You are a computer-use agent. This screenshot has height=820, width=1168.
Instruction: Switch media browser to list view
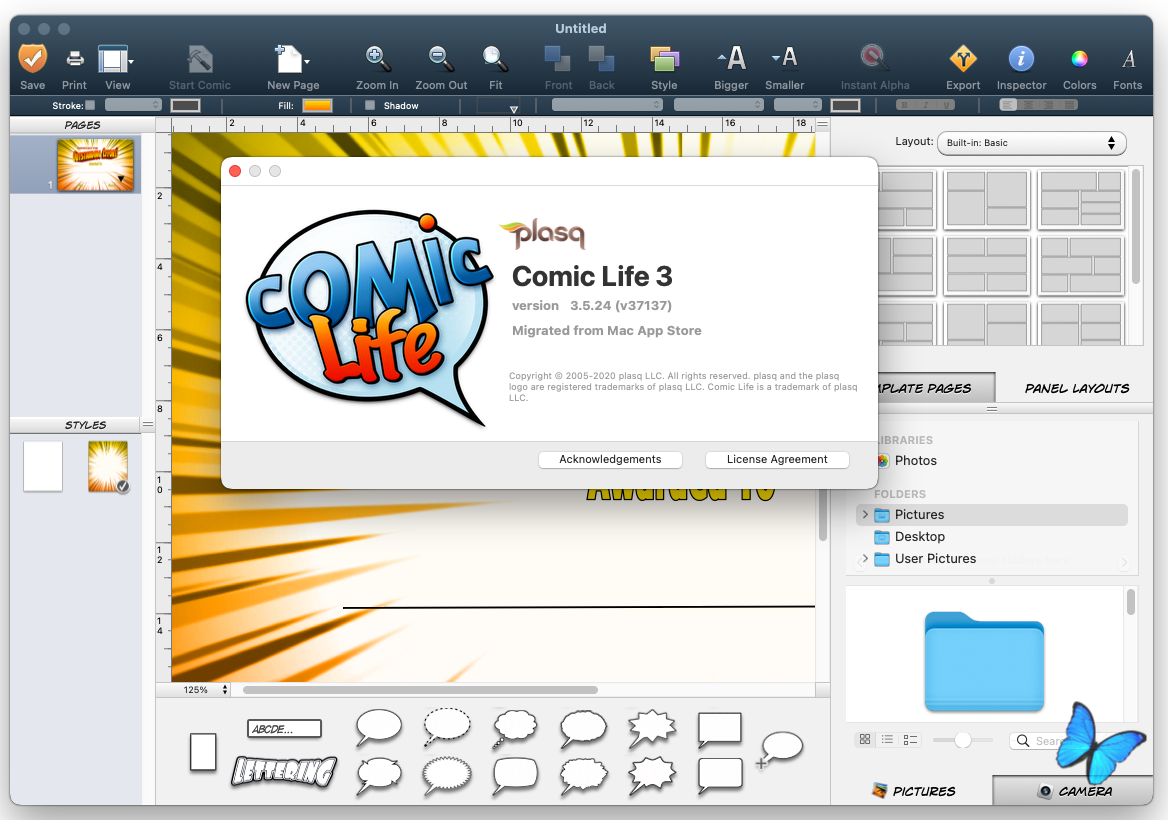coord(887,740)
